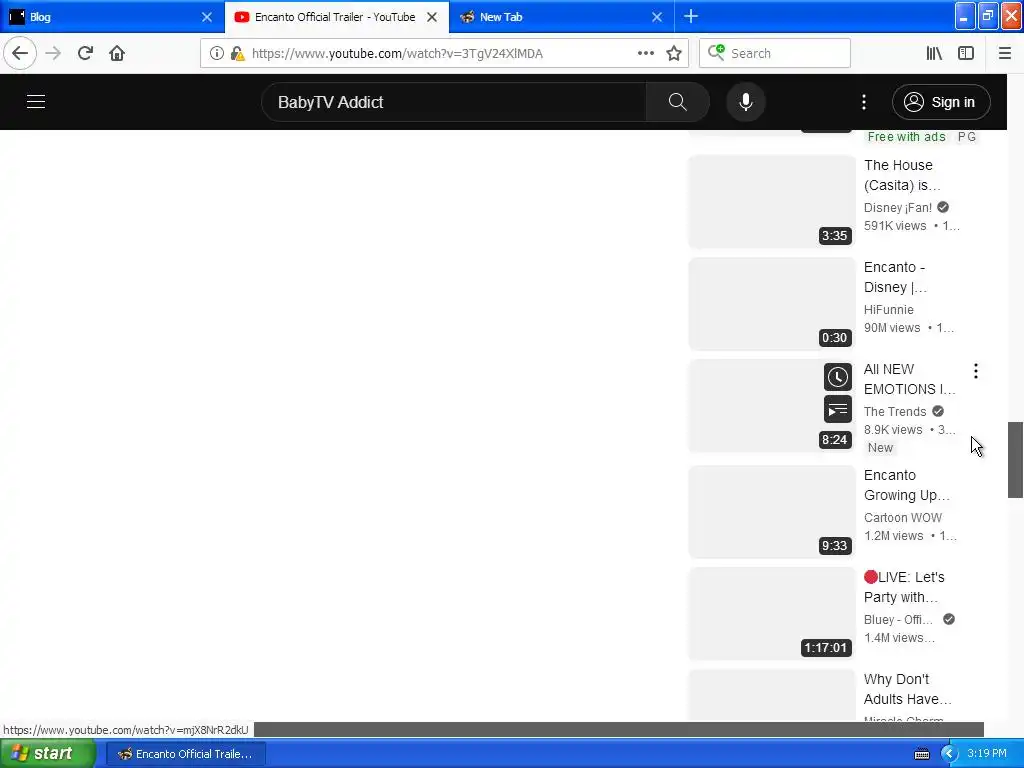Viewport: 1024px width, 768px height.
Task: Click the 1:17:01 video thumbnail
Action: coord(772,614)
